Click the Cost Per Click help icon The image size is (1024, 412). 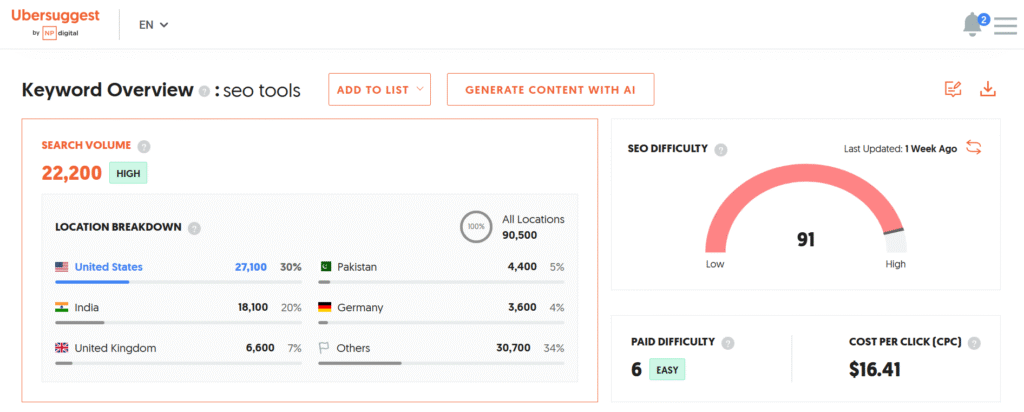973,343
